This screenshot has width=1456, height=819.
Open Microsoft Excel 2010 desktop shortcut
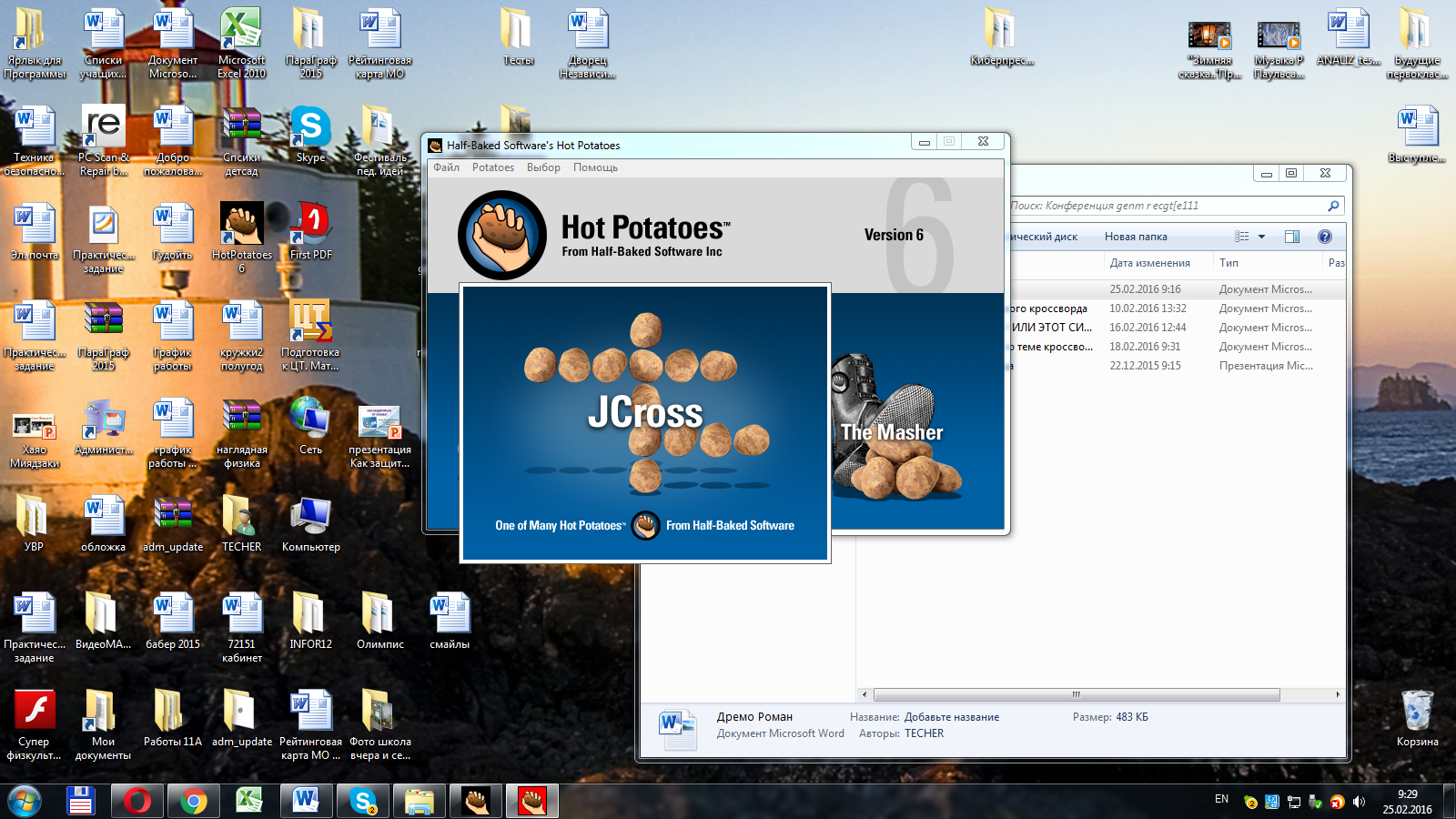[x=242, y=43]
